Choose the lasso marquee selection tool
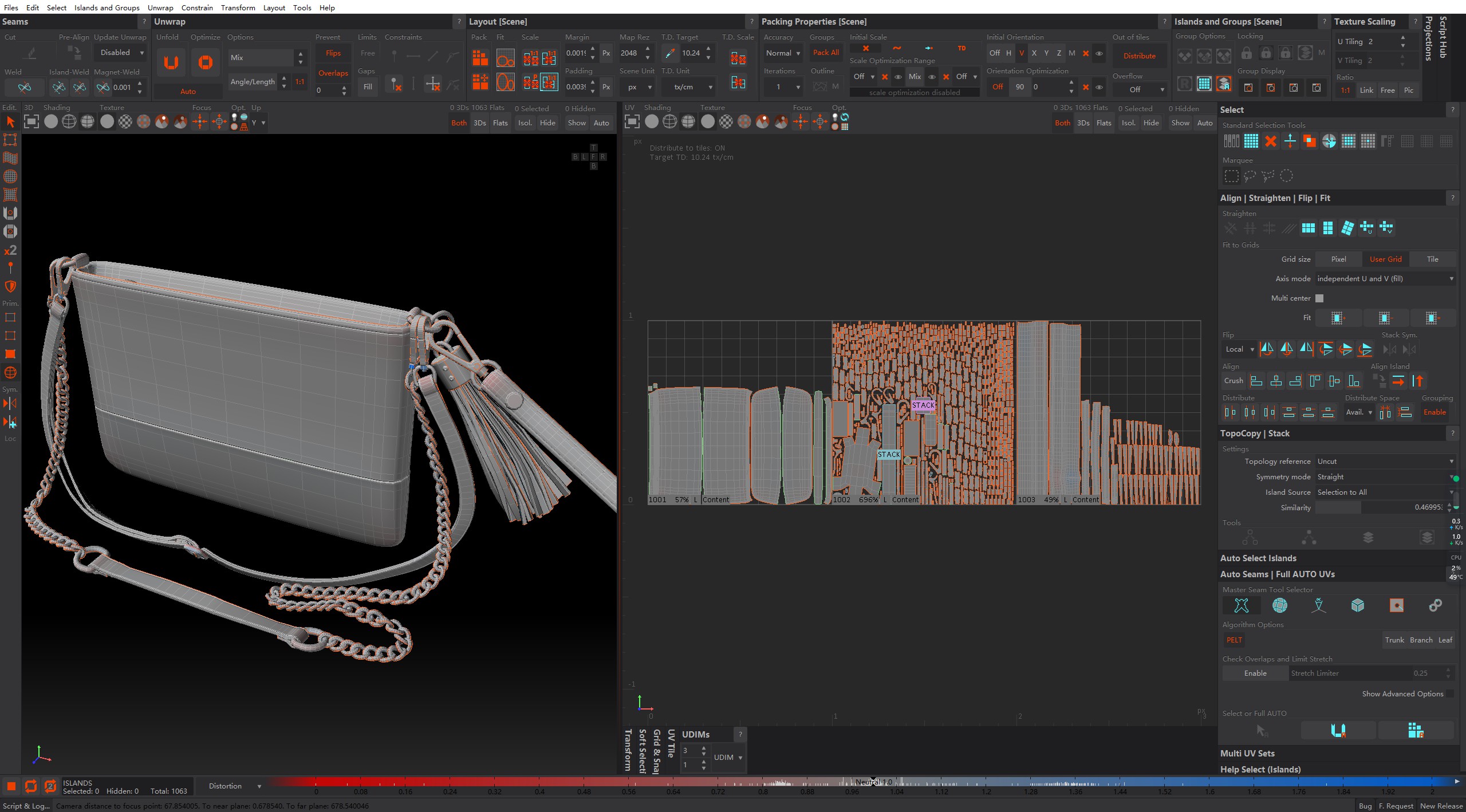Screen dimensions: 1466x812 tap(1250, 176)
